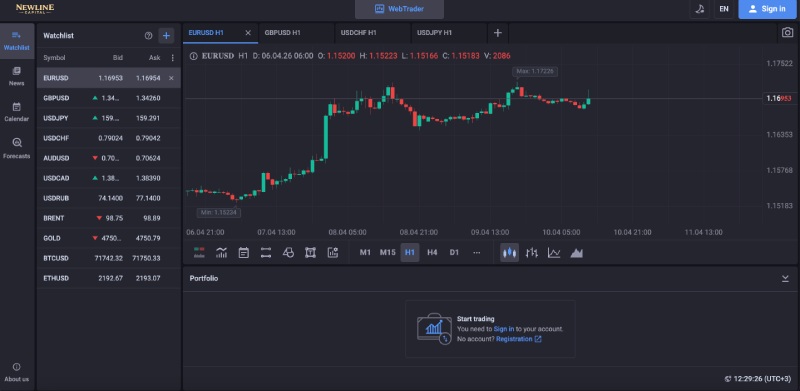Open the horizontal lines drawing tool

pos(266,252)
